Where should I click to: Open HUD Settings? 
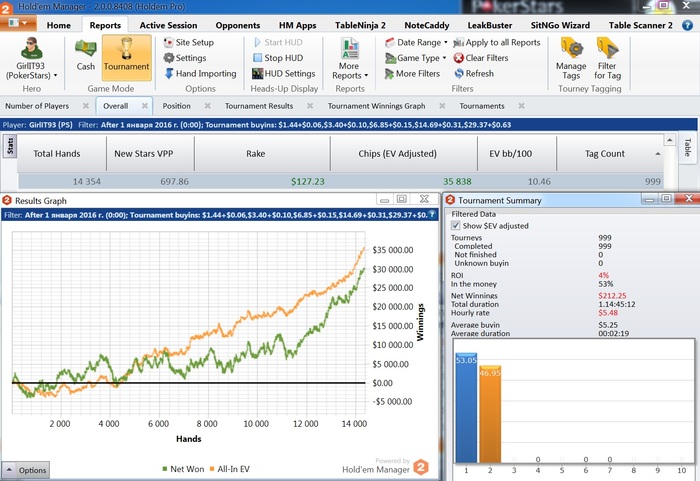point(284,74)
